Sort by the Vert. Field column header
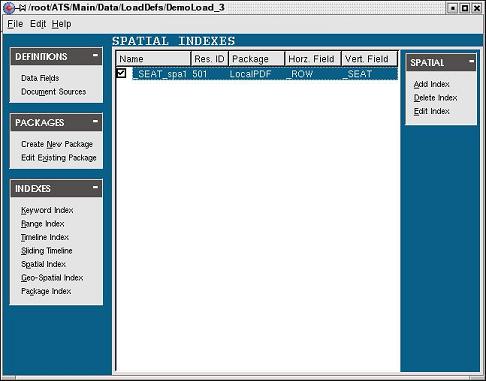Image resolution: width=486 pixels, height=381 pixels. (370, 59)
